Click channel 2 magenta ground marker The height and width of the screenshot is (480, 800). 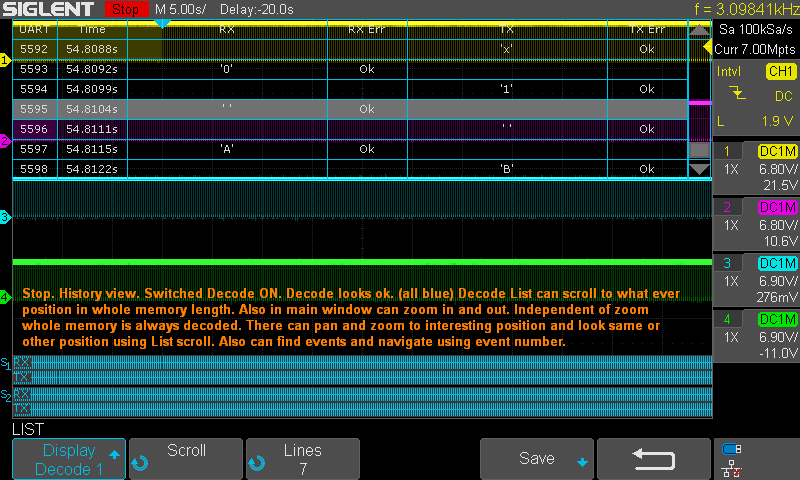(5, 141)
